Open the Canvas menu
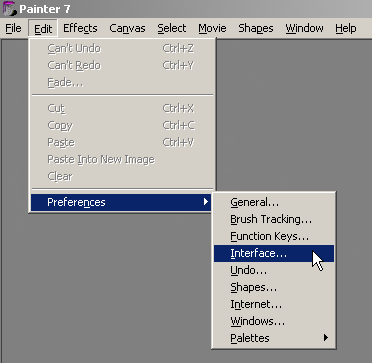Image resolution: width=372 pixels, height=363 pixels. [127, 28]
